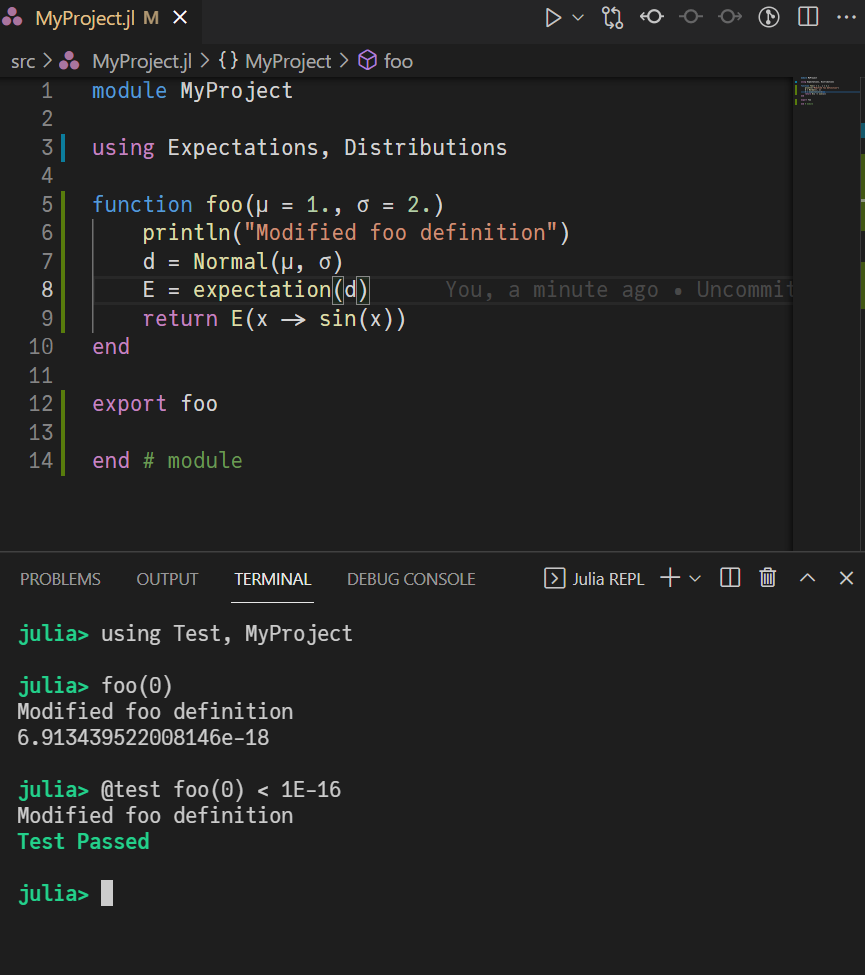Kill terminal with the trash icon
The height and width of the screenshot is (975, 865).
(x=768, y=578)
